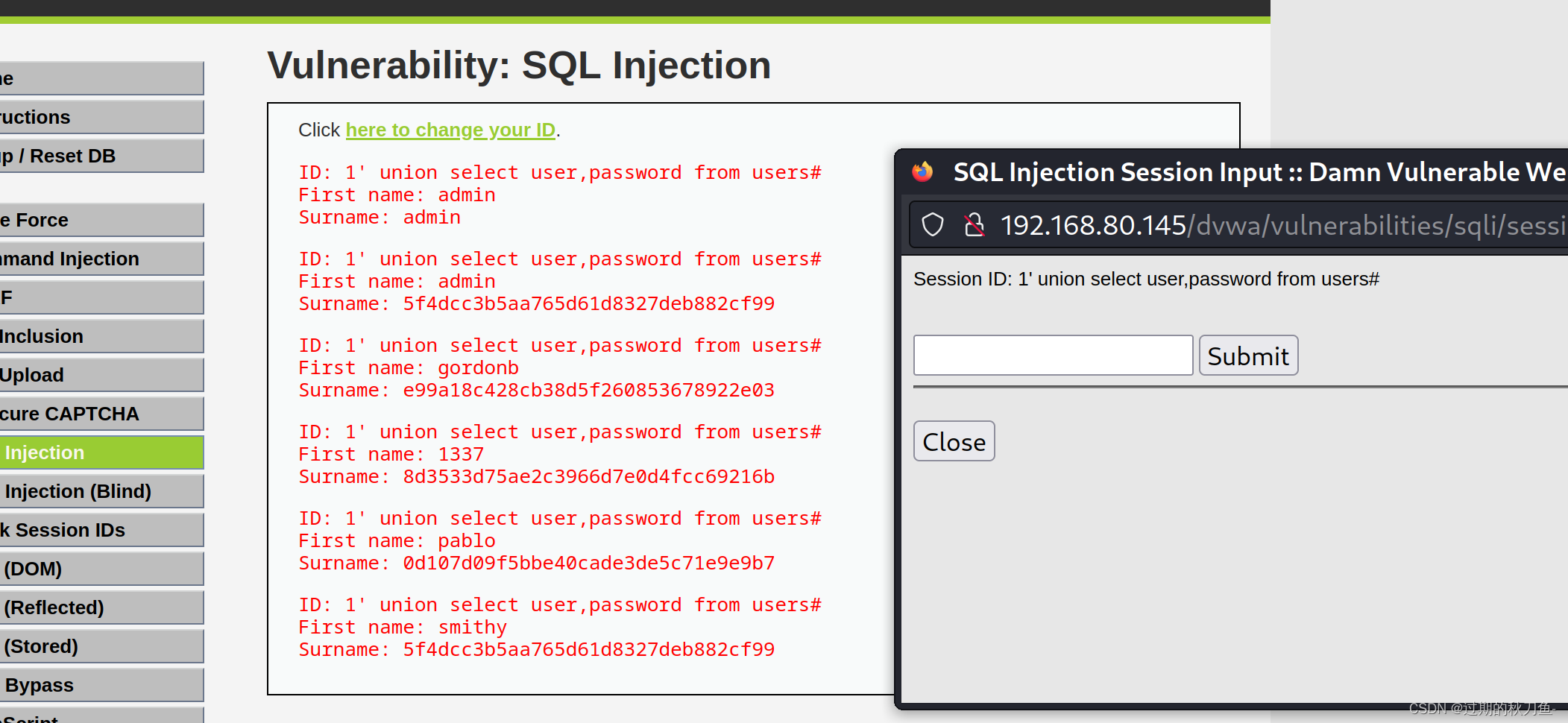Open Home menu item at top
1568x723 pixels.
click(x=101, y=78)
